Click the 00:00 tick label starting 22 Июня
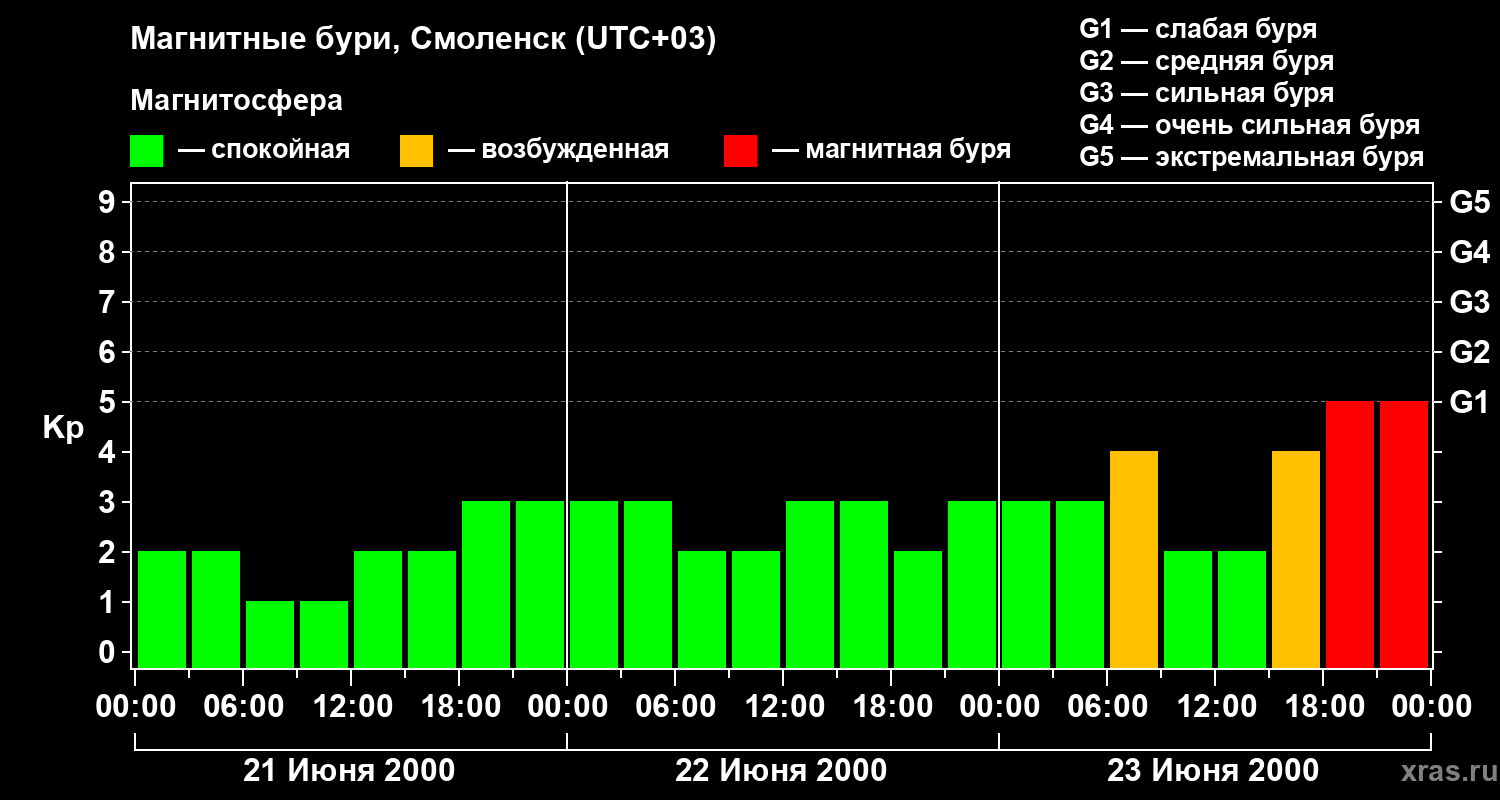Viewport: 1500px width, 800px height. 567,707
